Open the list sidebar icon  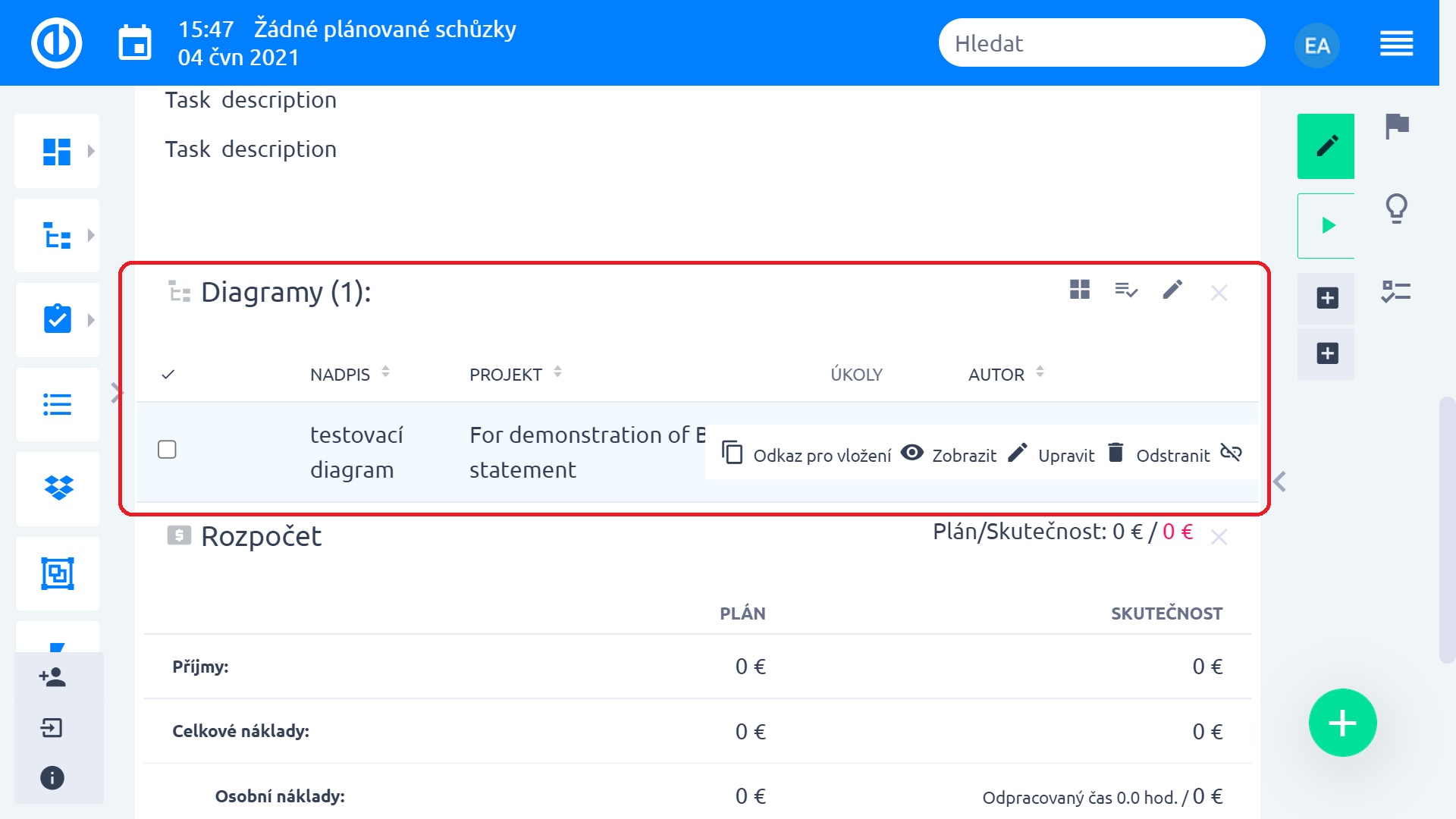click(x=58, y=404)
